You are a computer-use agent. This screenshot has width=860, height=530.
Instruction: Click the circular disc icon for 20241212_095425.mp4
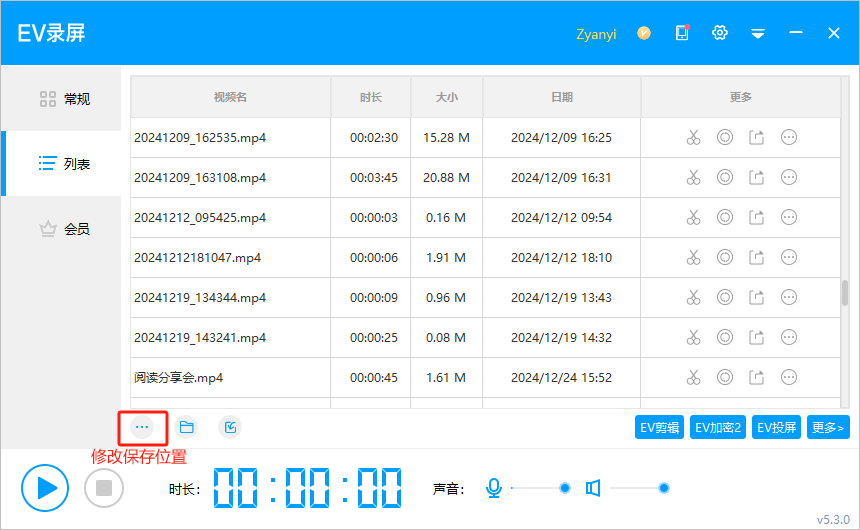[725, 217]
